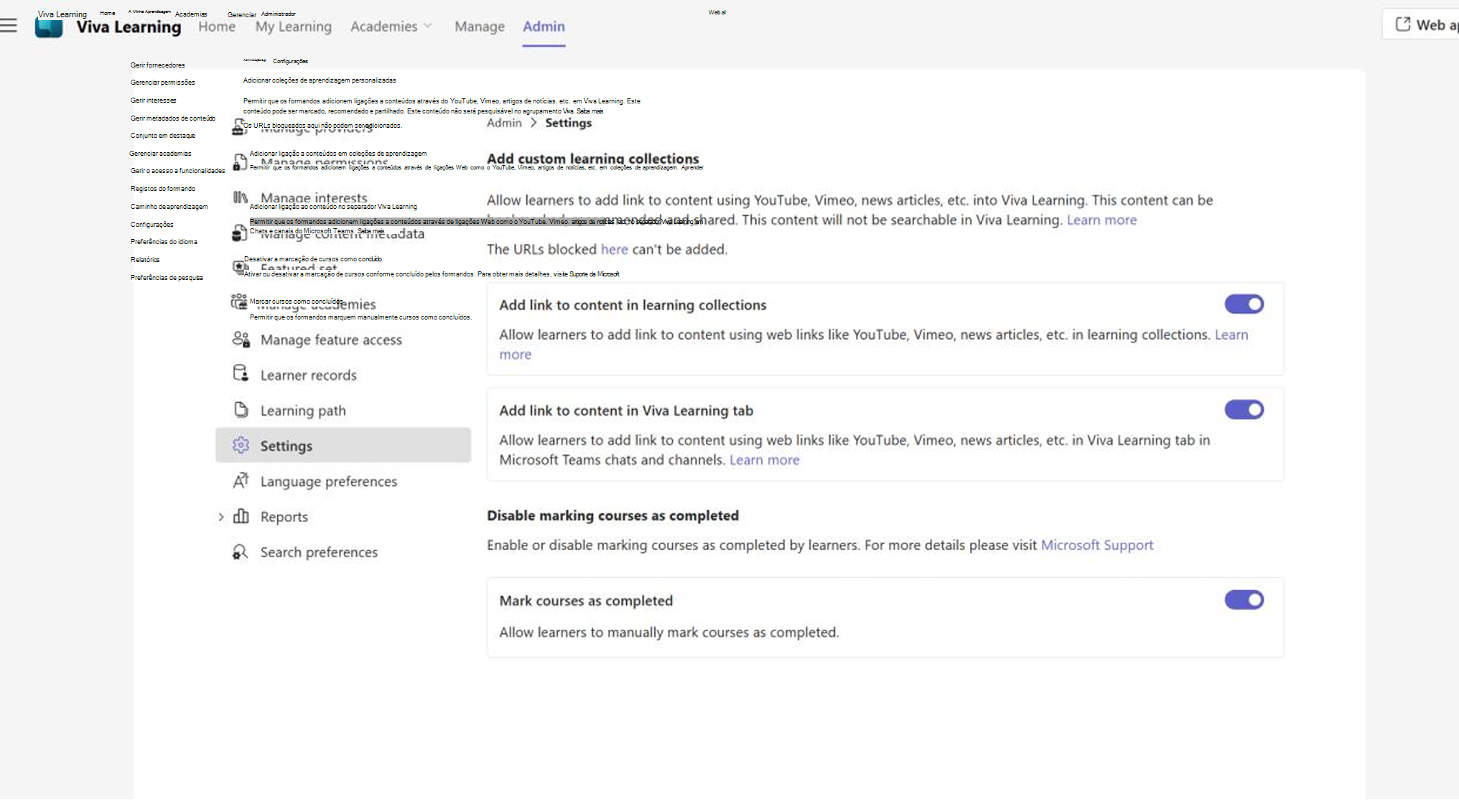Click the Search preferences icon

coord(241,552)
